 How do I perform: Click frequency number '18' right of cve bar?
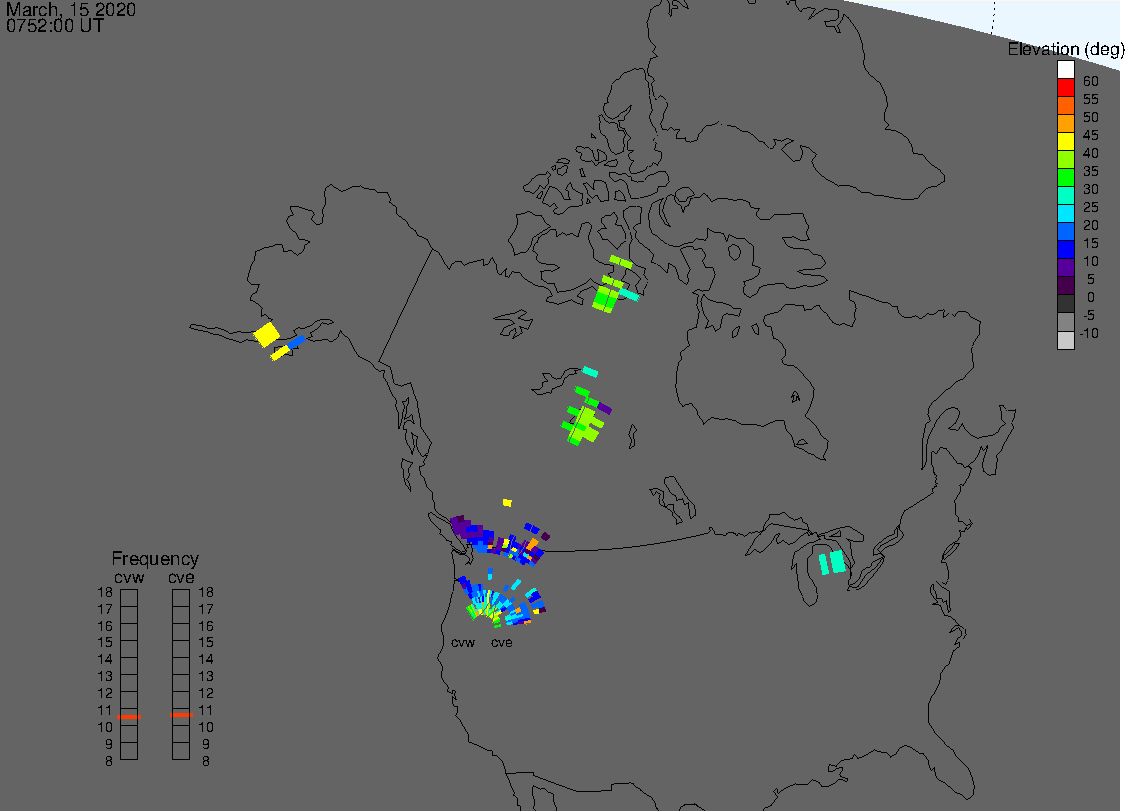coord(206,593)
